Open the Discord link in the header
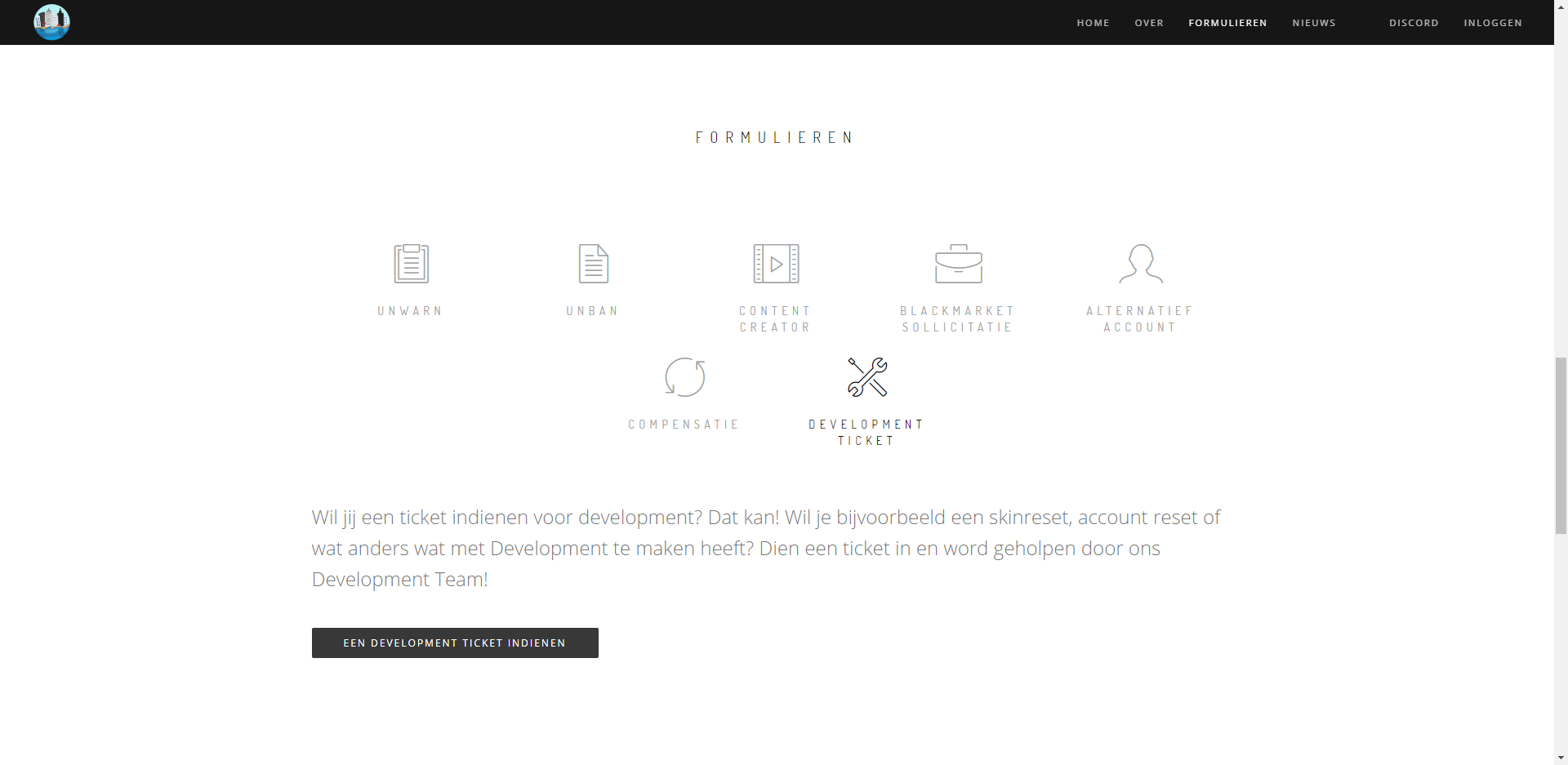This screenshot has width=1568, height=765. pos(1414,23)
